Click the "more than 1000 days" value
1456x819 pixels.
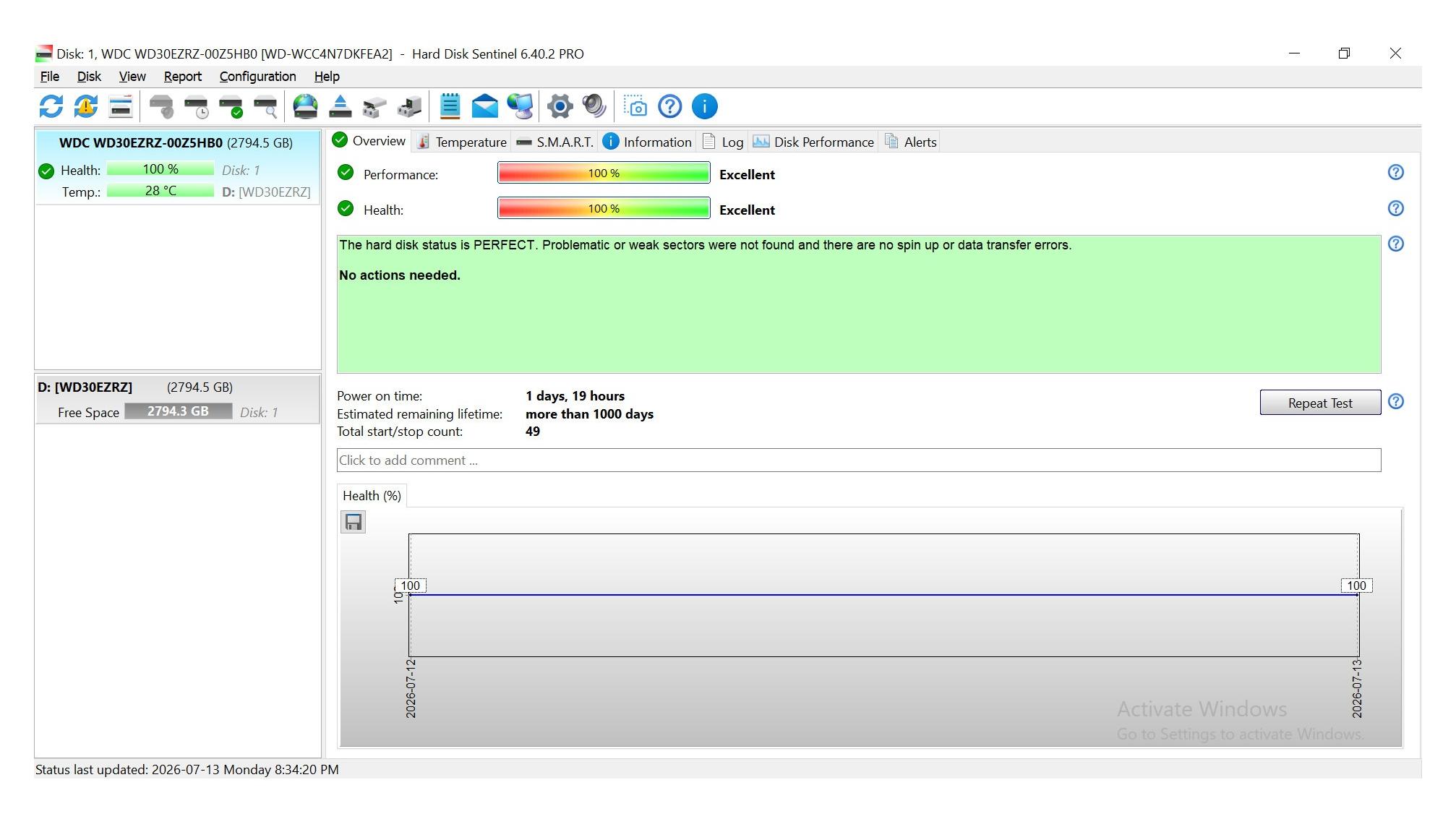click(589, 414)
